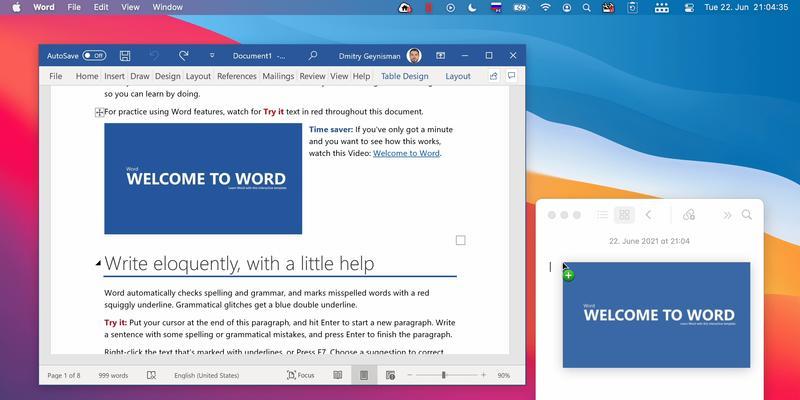
Task: Click the Redo arrow in title bar
Action: pos(184,56)
